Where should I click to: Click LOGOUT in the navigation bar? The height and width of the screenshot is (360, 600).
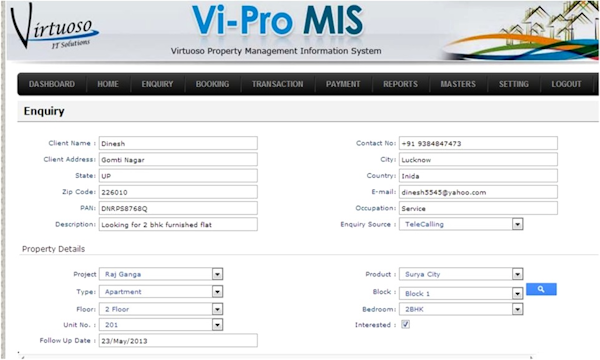tap(566, 84)
